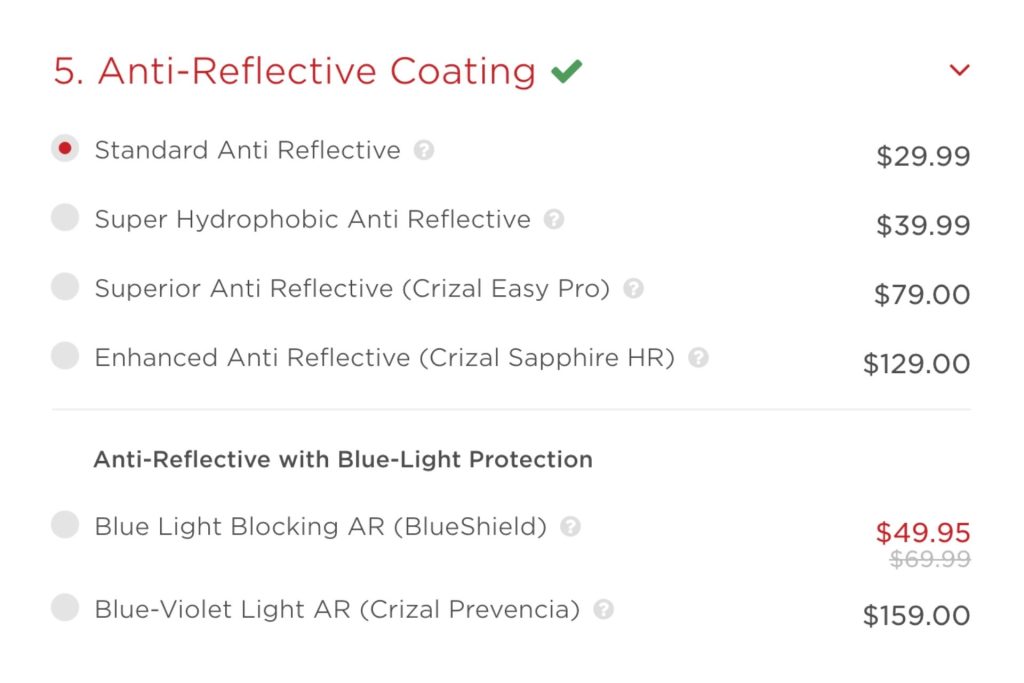
Task: Click the Super Hydrophobic Anti Reflective help icon
Action: 554,219
